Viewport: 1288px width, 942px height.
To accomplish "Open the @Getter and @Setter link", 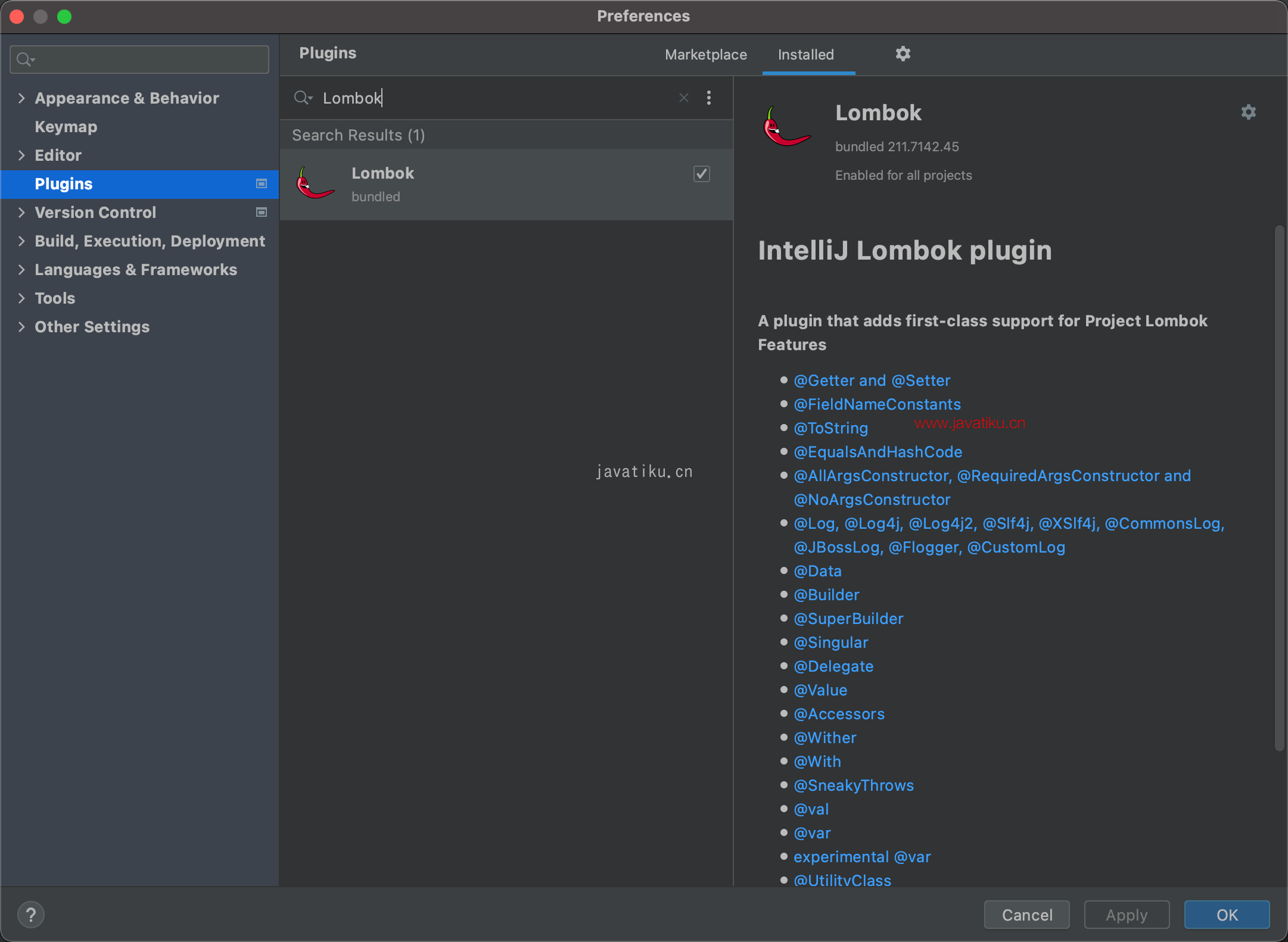I will pyautogui.click(x=872, y=380).
